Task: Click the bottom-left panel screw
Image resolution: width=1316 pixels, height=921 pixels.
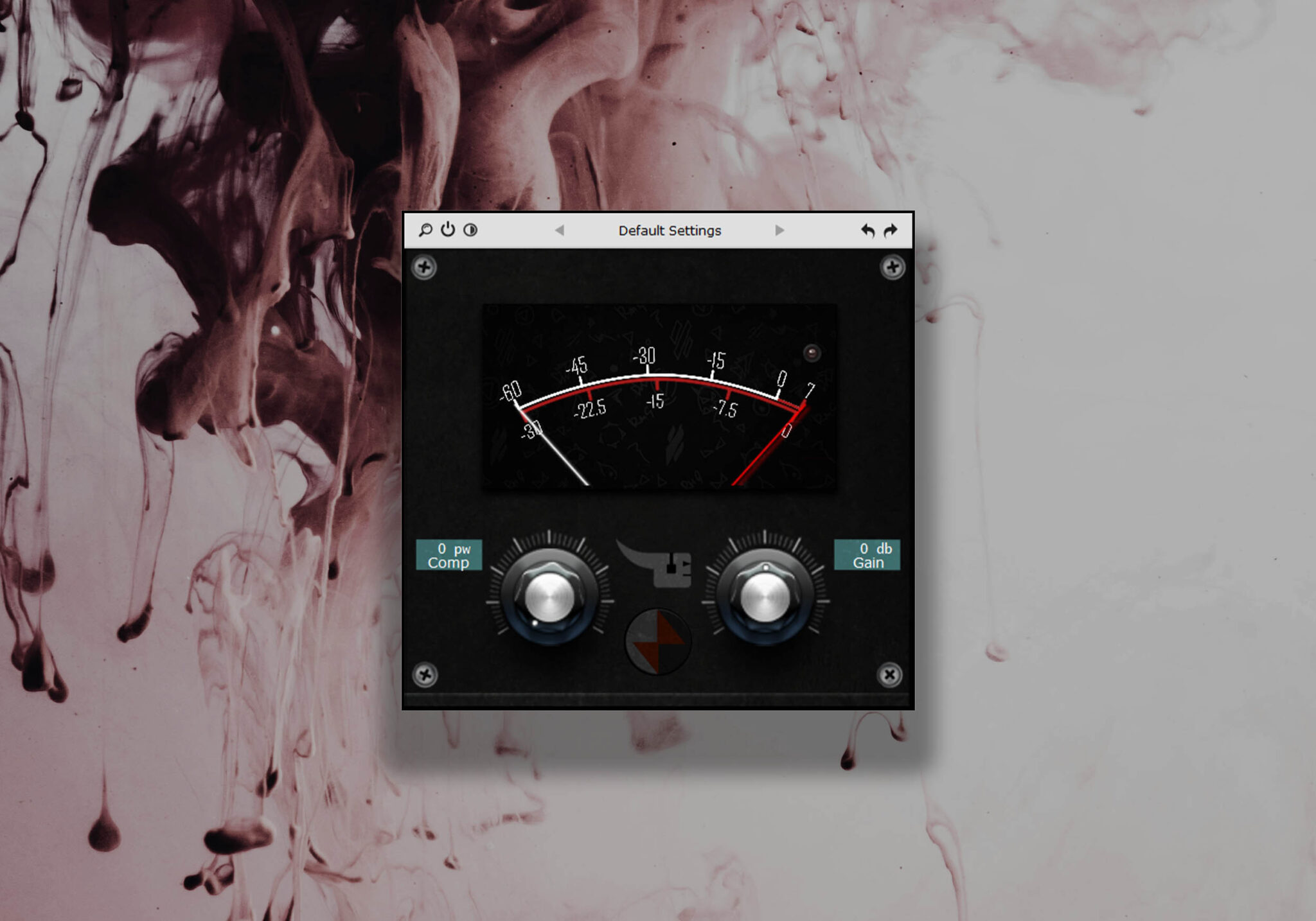Action: [425, 675]
